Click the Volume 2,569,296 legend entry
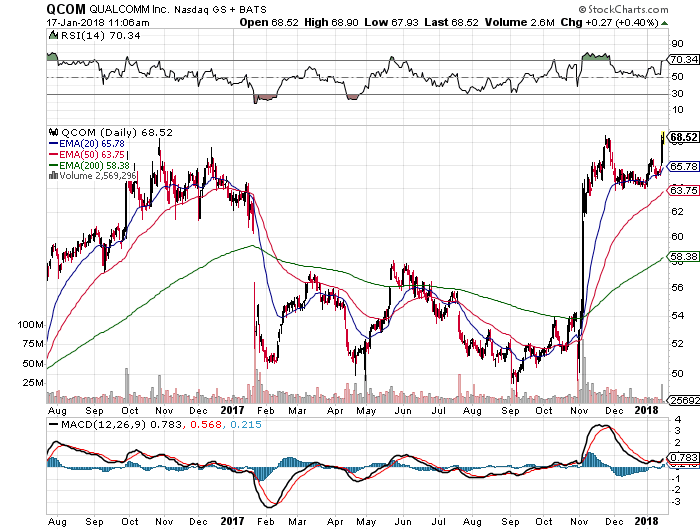The image size is (700, 530). [x=98, y=176]
